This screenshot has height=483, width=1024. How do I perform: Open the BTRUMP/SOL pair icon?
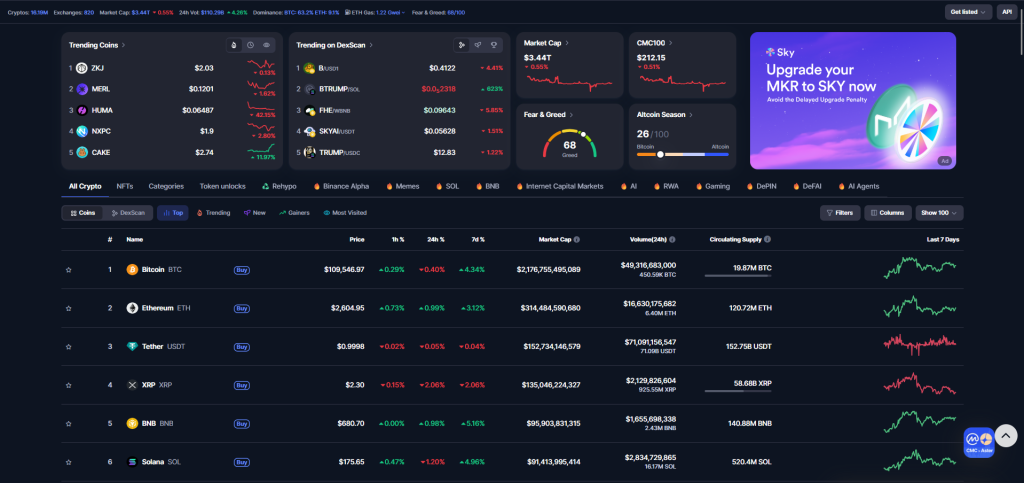[310, 89]
